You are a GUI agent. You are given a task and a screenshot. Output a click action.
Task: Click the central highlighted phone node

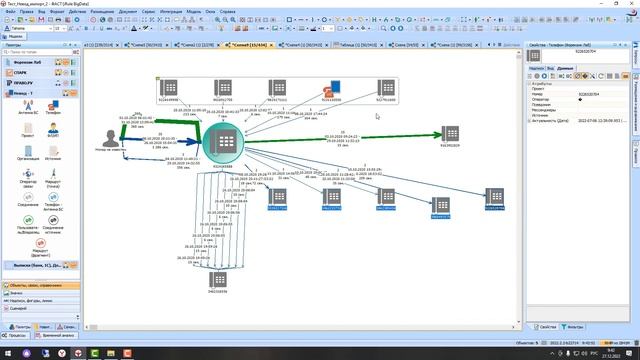[223, 143]
